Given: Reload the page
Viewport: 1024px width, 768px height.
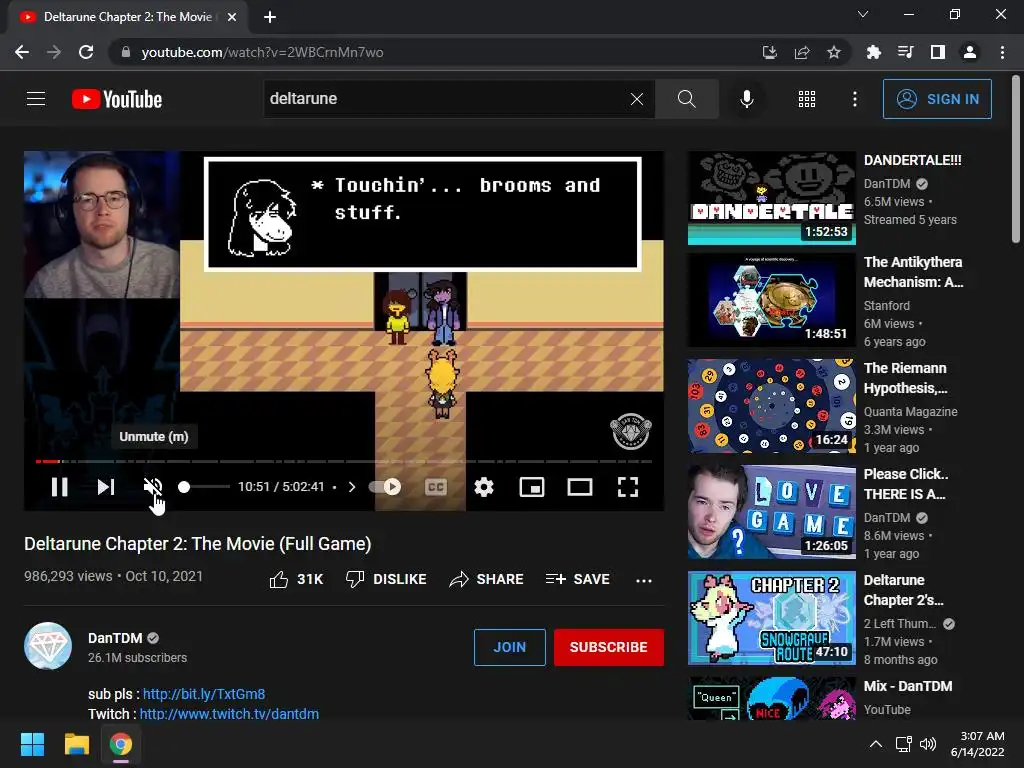Looking at the screenshot, I should (x=86, y=52).
